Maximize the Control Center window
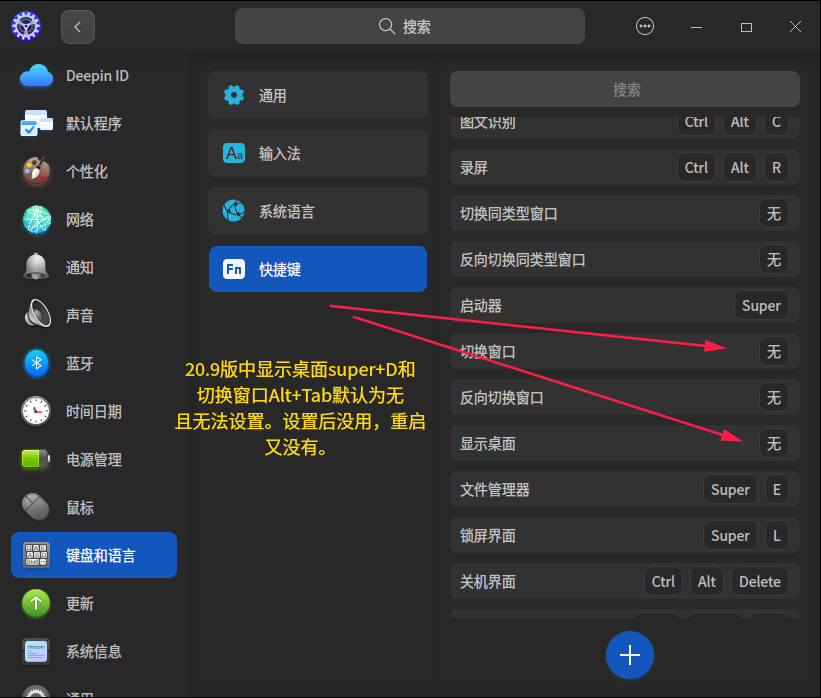The image size is (821, 698). [x=746, y=27]
